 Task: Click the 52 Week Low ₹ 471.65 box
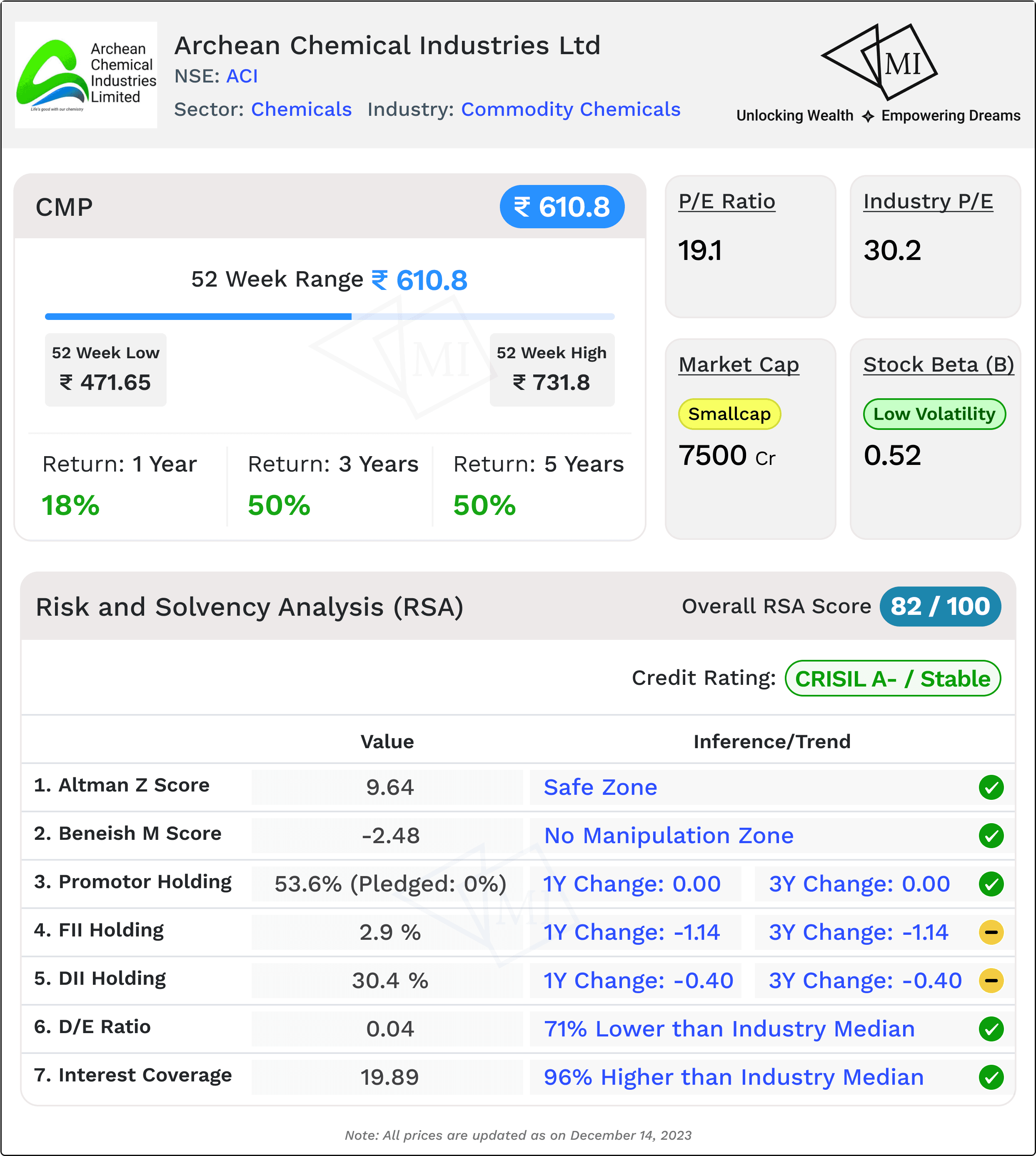pyautogui.click(x=106, y=370)
